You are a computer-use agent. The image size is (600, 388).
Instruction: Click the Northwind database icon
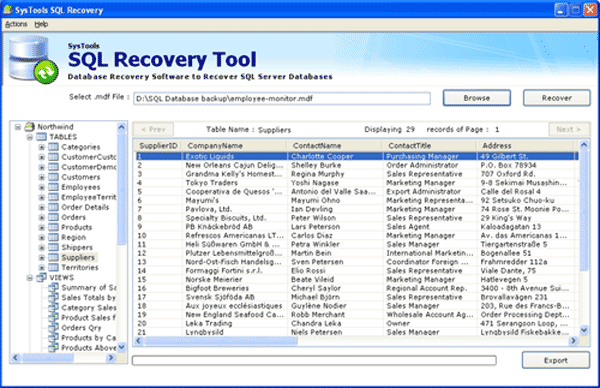(x=29, y=126)
